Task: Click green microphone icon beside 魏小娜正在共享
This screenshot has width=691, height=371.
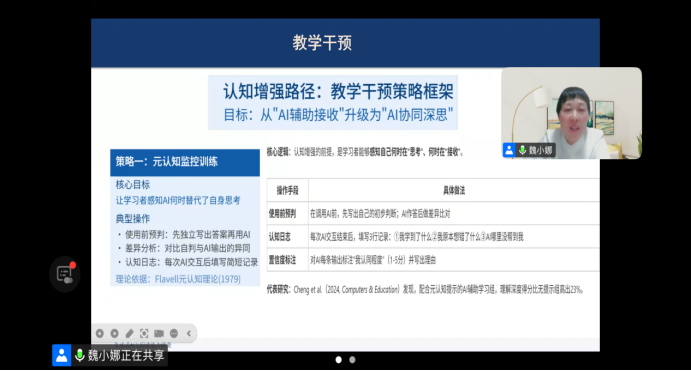Action: pyautogui.click(x=80, y=355)
